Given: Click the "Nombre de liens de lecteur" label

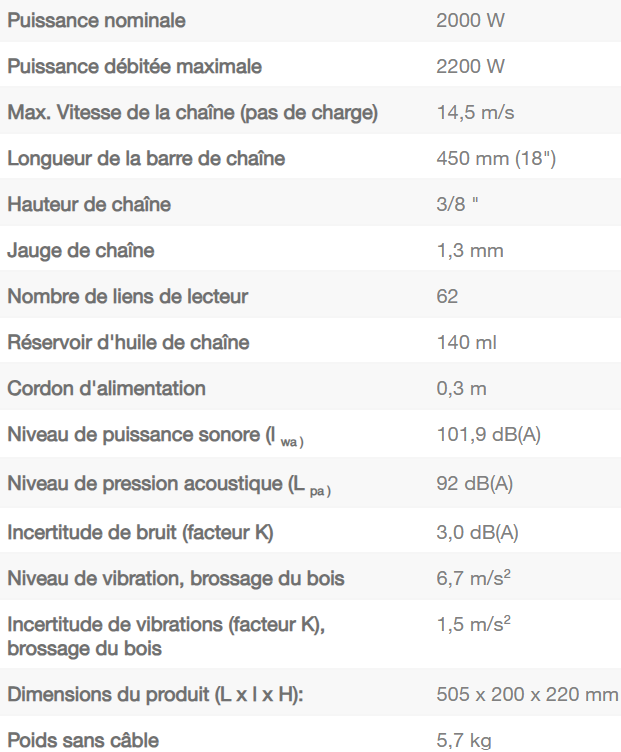Looking at the screenshot, I should point(128,297).
